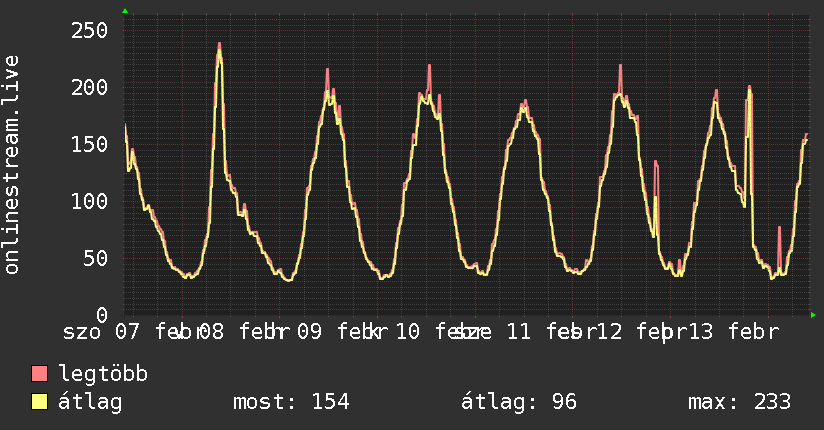Click the 0 y-axis label
824x430 pixels.
tap(101, 315)
